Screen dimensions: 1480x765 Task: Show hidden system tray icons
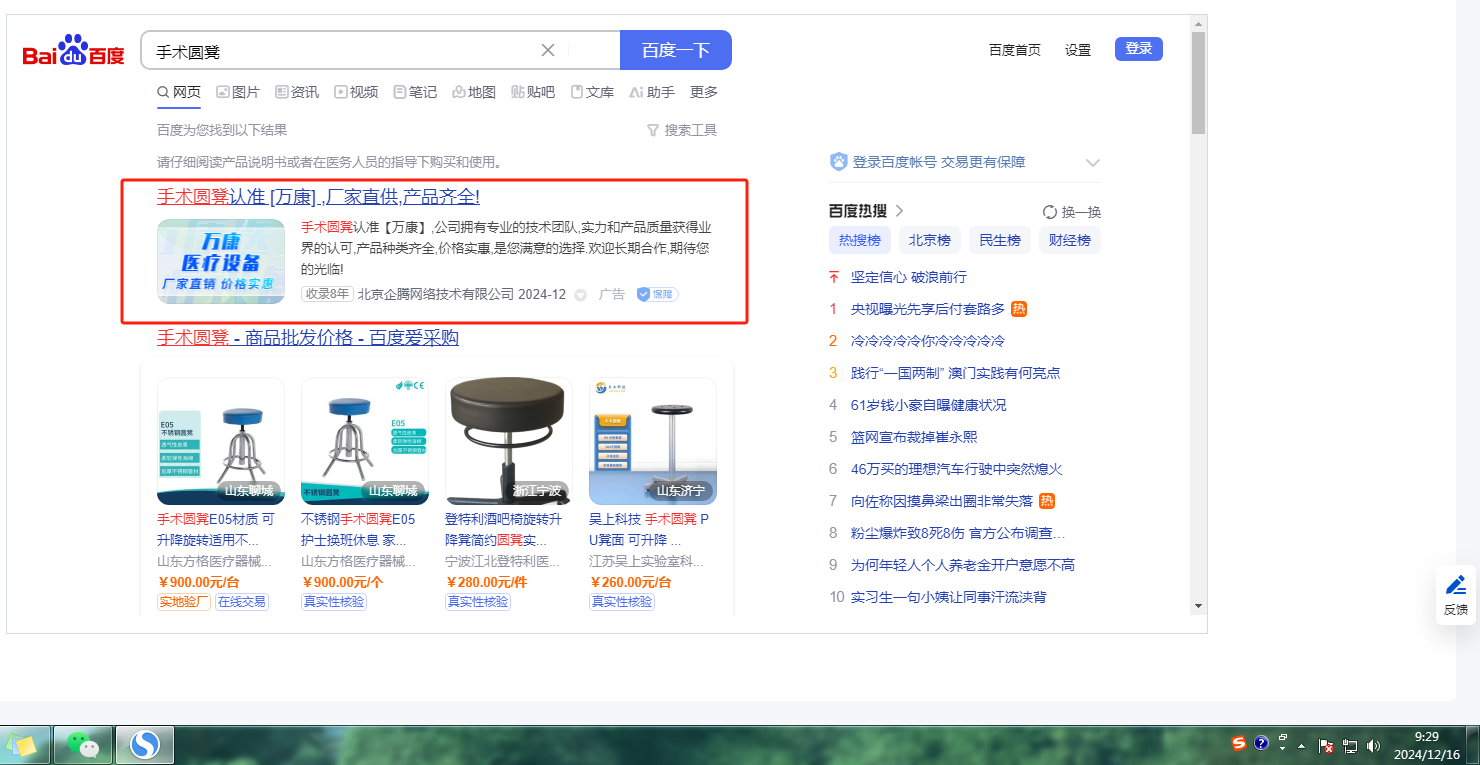coord(1301,746)
